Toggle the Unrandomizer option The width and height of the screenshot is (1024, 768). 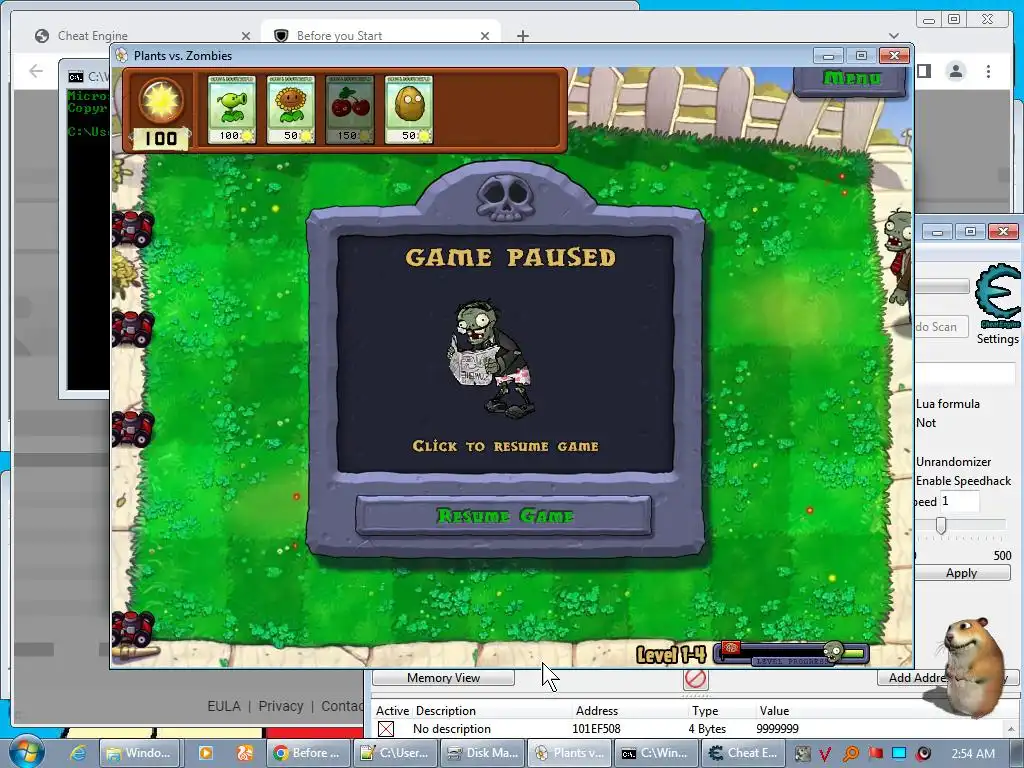click(953, 462)
